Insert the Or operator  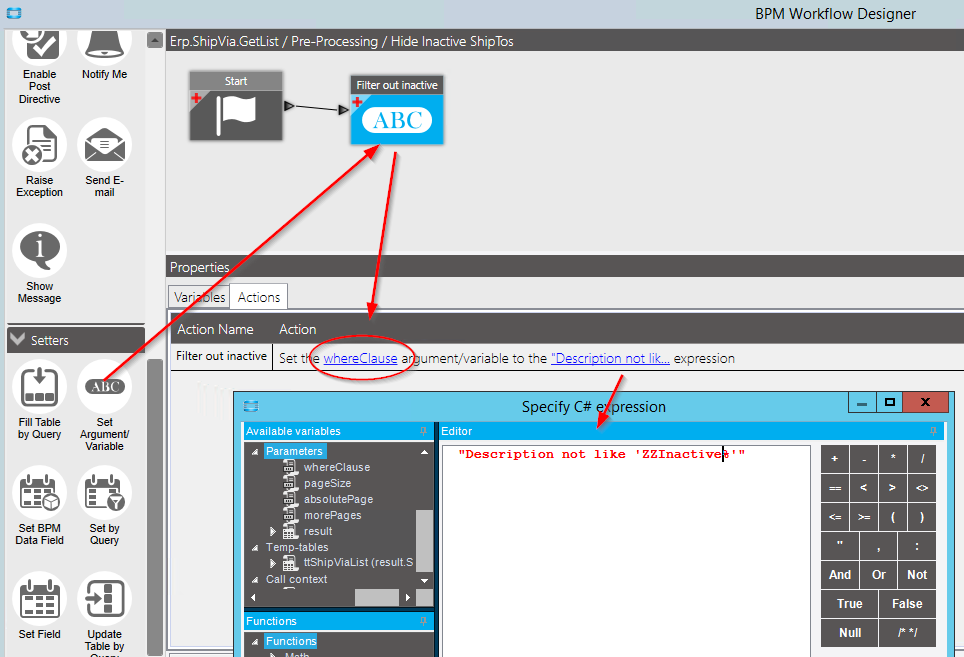(x=879, y=575)
